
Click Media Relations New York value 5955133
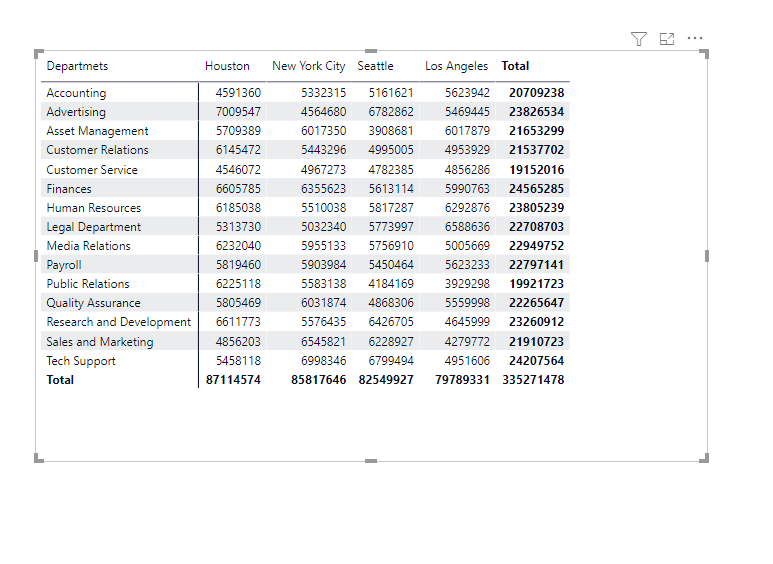coord(323,246)
